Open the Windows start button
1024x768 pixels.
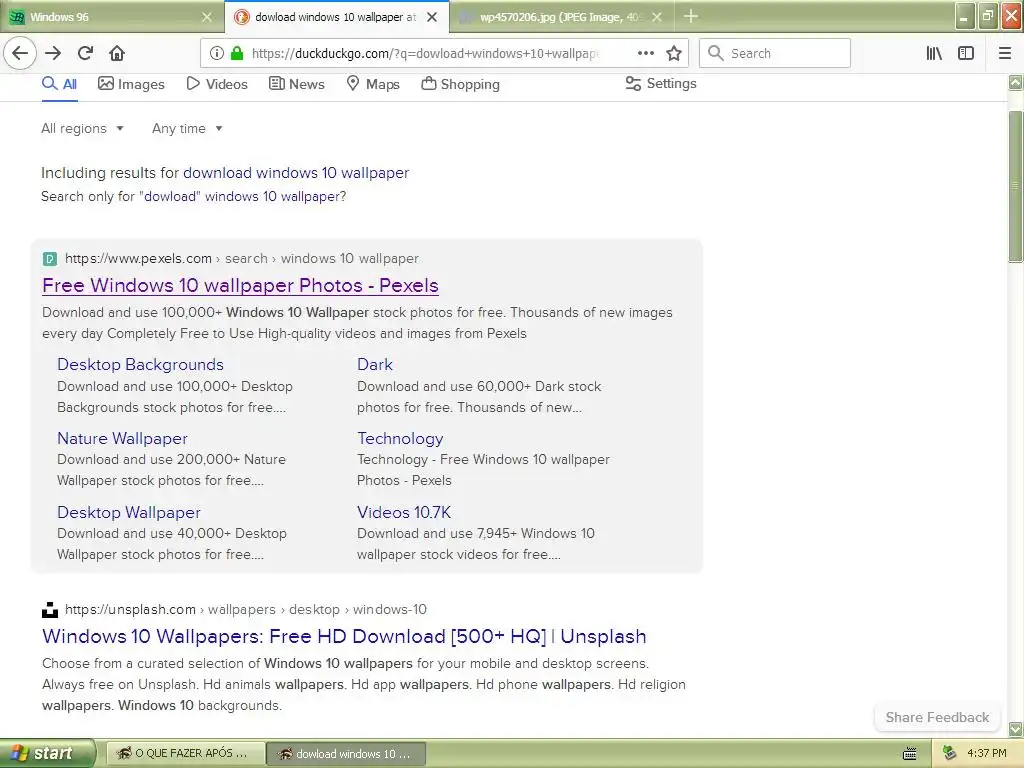point(47,753)
